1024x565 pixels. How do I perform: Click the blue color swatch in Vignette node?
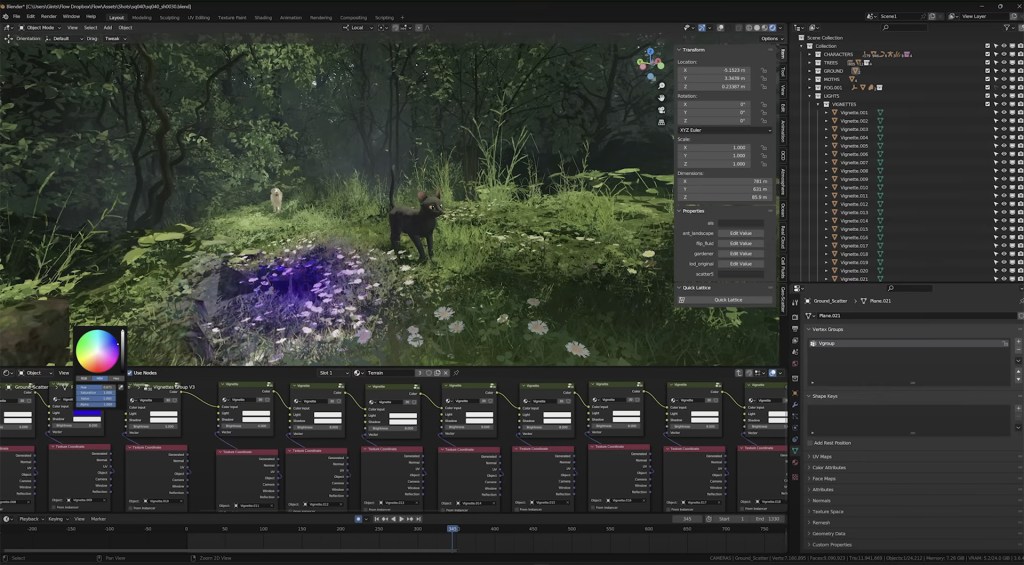coord(87,413)
